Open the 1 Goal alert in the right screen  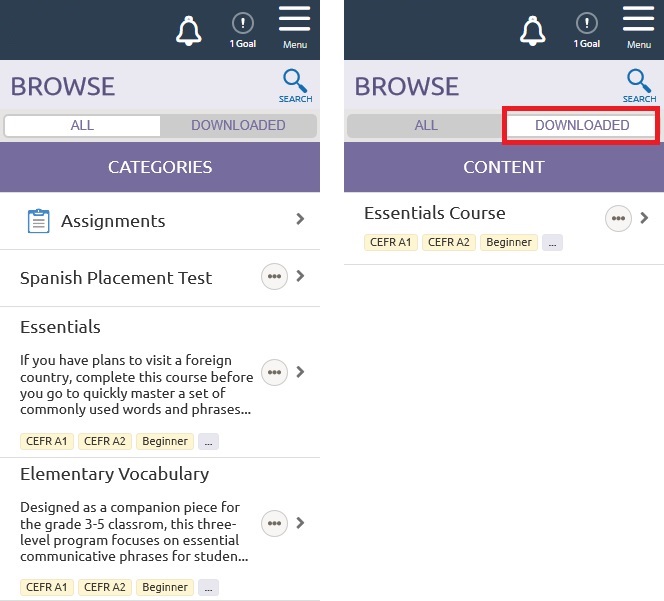click(587, 29)
